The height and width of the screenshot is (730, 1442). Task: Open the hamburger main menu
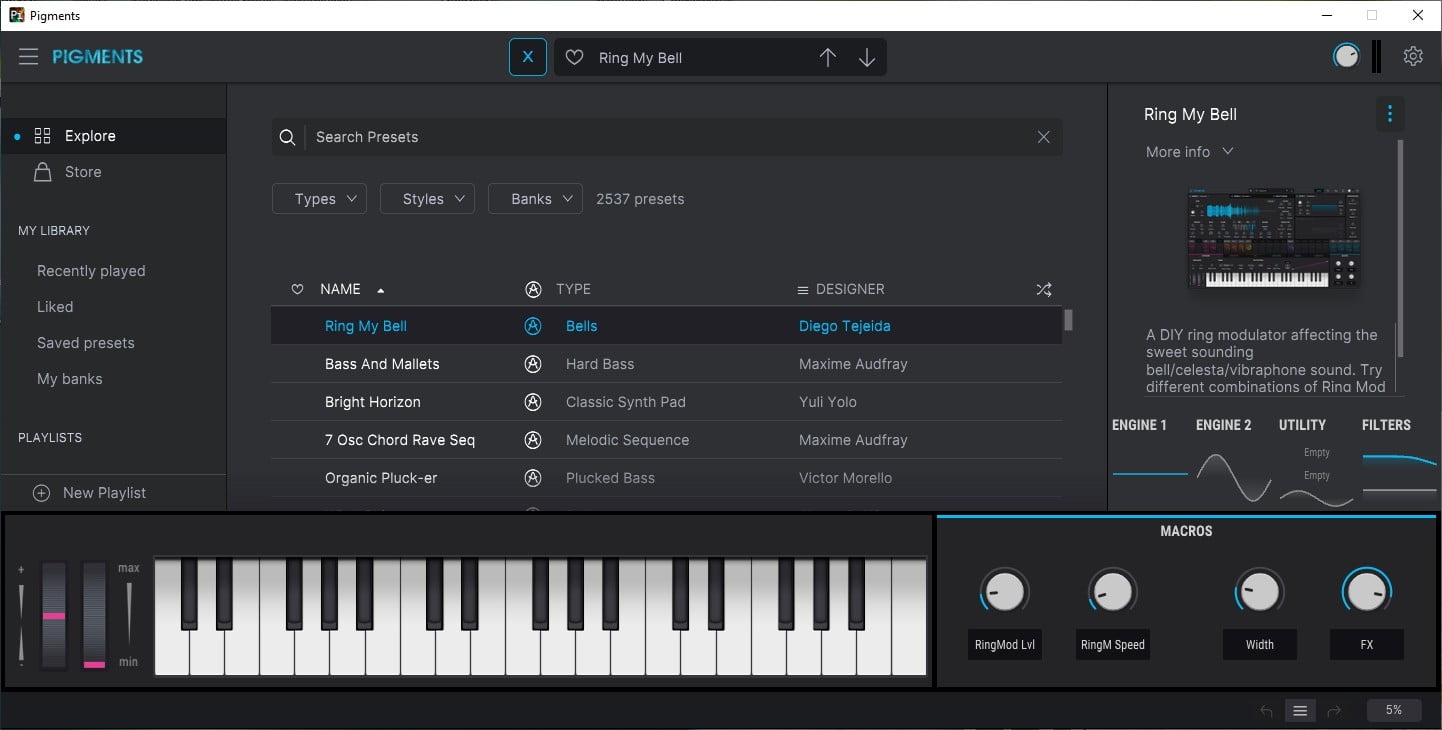coord(28,57)
